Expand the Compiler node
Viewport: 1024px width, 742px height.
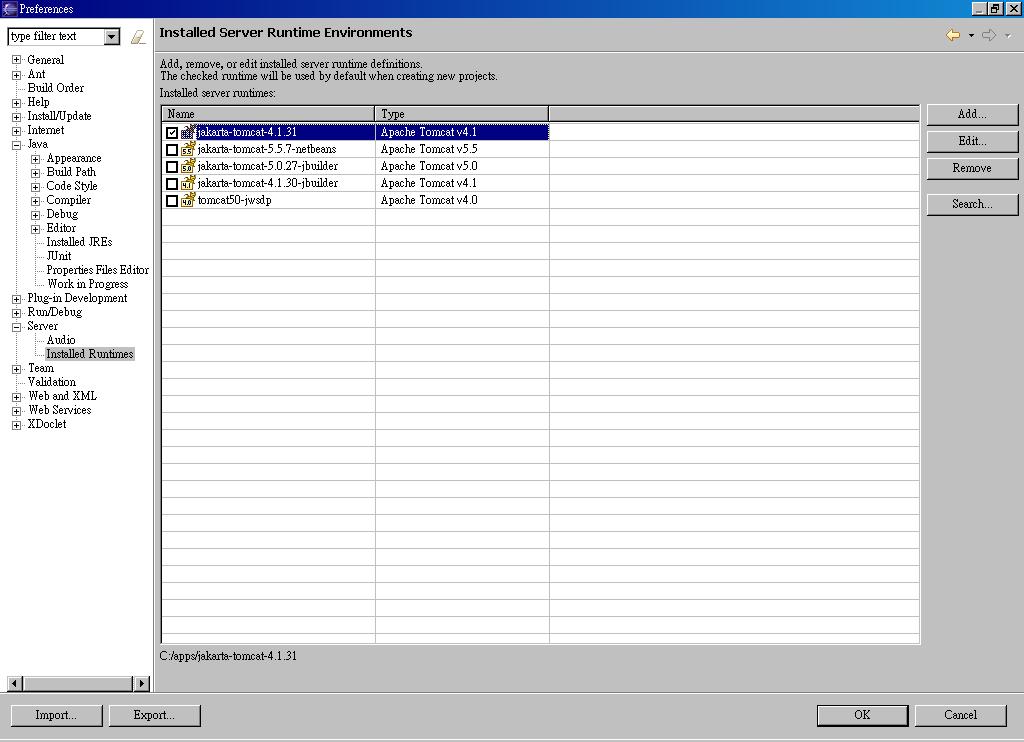click(35, 201)
